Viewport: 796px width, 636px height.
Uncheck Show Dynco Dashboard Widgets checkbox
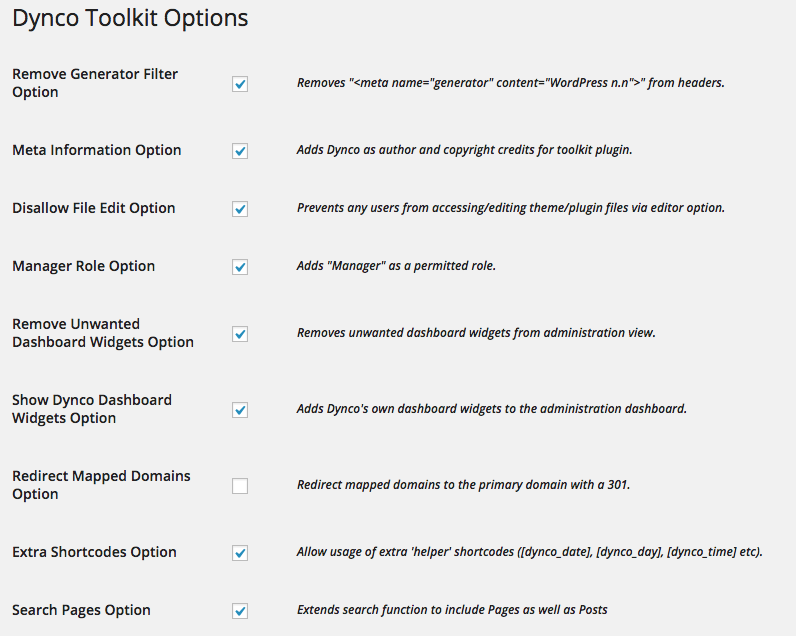(x=240, y=410)
